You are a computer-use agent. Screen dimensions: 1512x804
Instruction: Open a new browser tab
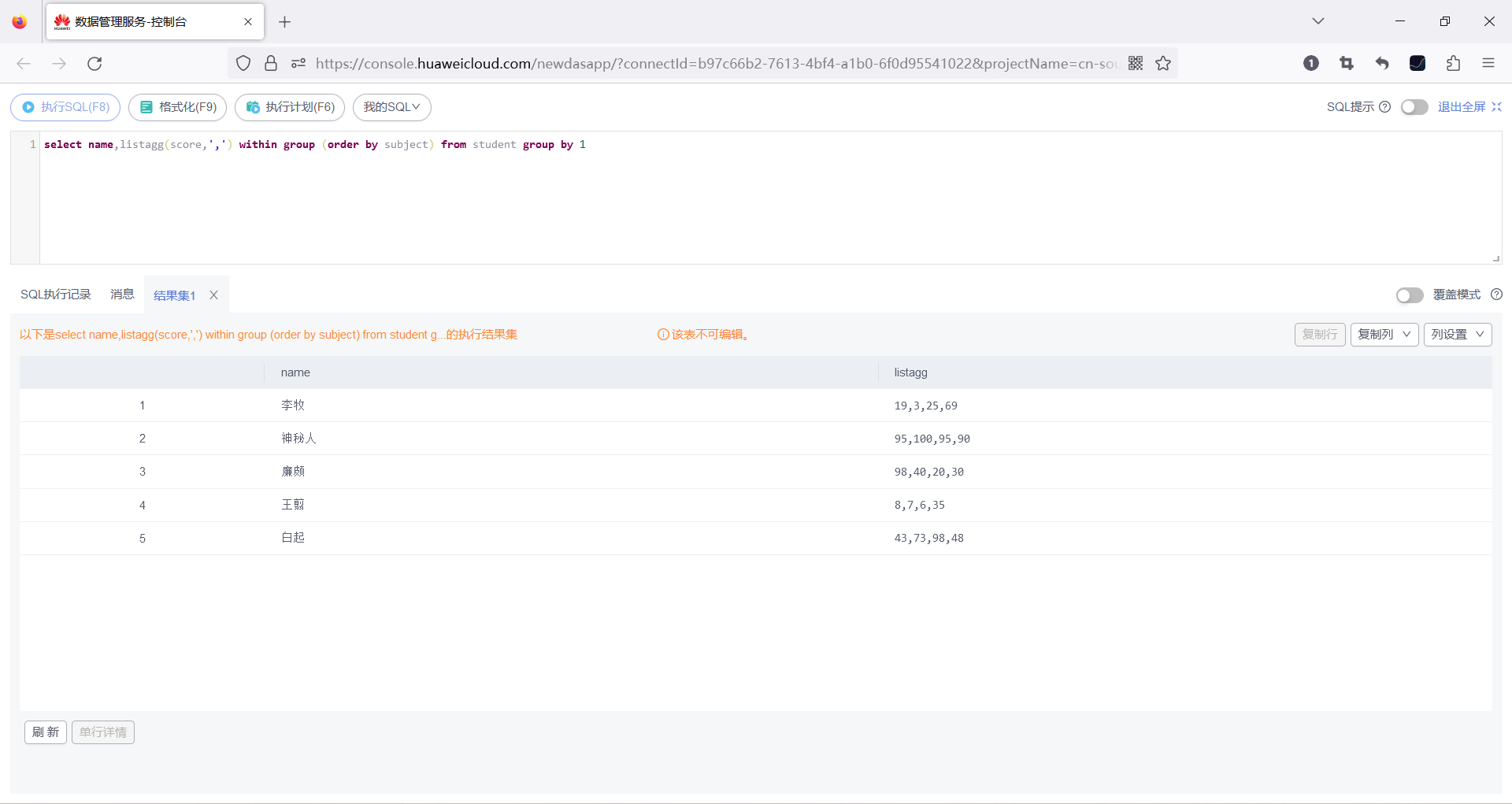[x=285, y=22]
